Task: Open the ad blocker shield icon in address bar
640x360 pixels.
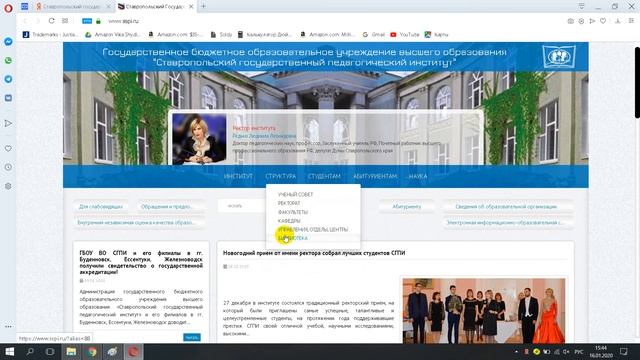Action: [581, 21]
